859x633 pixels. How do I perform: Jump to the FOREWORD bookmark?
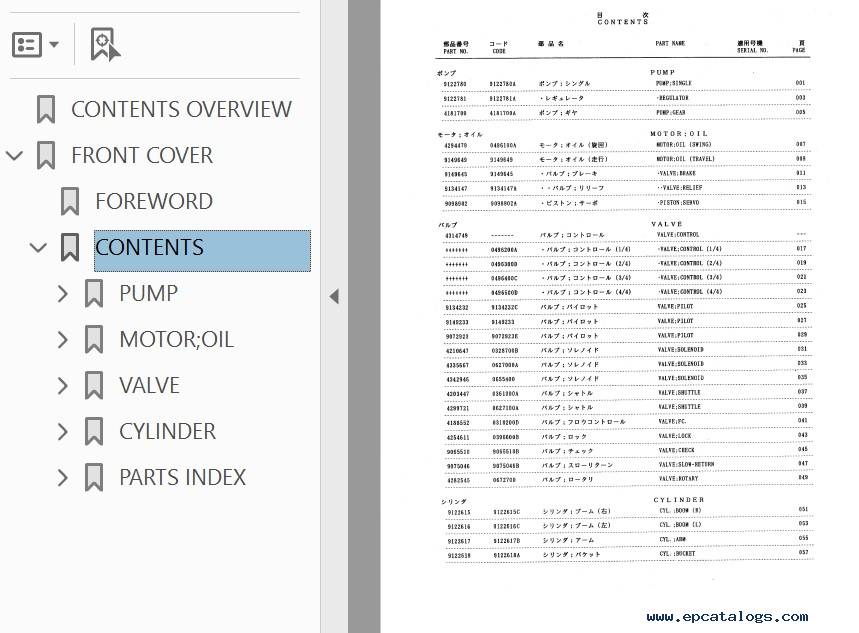[x=154, y=201]
